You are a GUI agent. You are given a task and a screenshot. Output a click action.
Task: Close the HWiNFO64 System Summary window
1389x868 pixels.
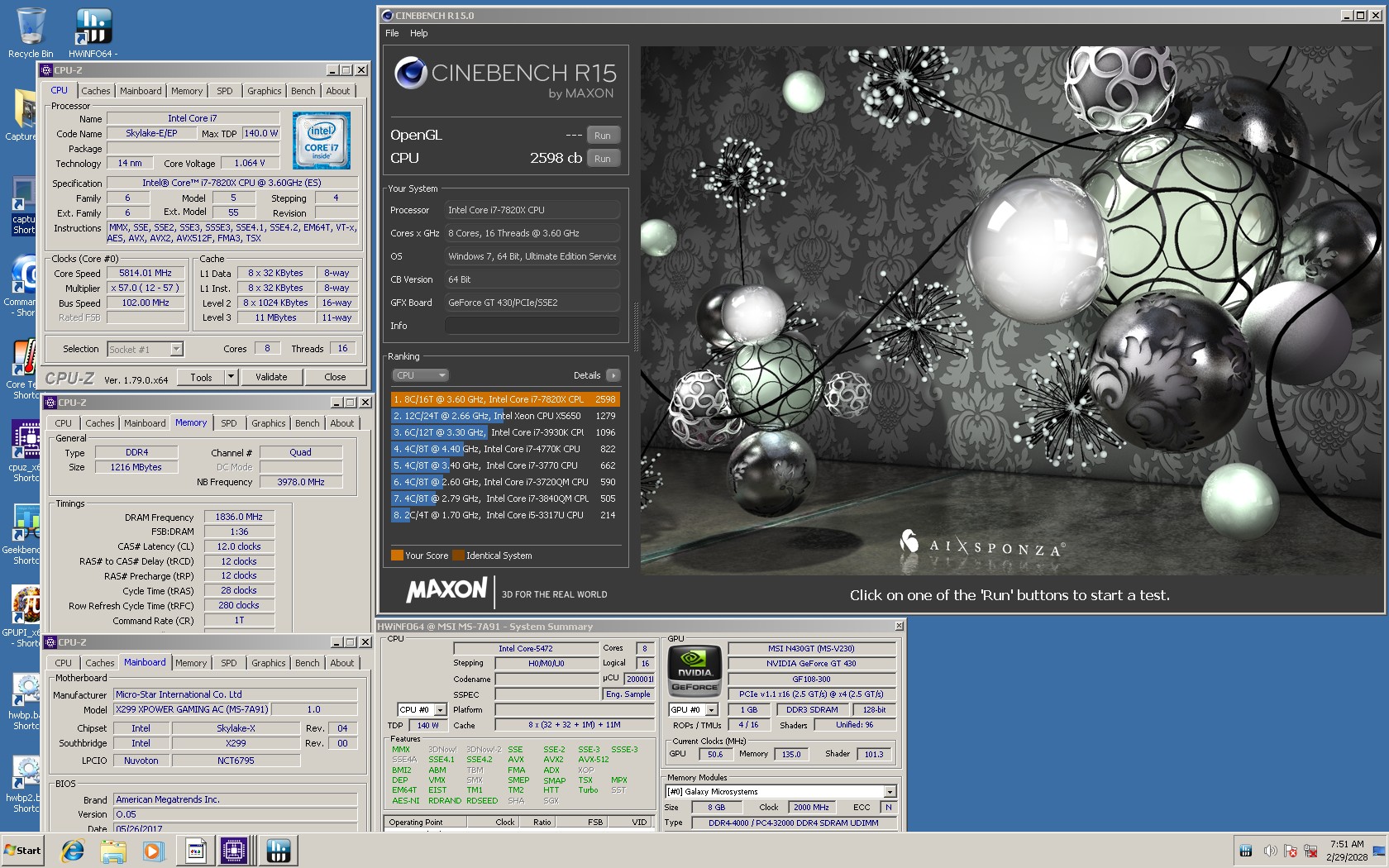tap(899, 627)
